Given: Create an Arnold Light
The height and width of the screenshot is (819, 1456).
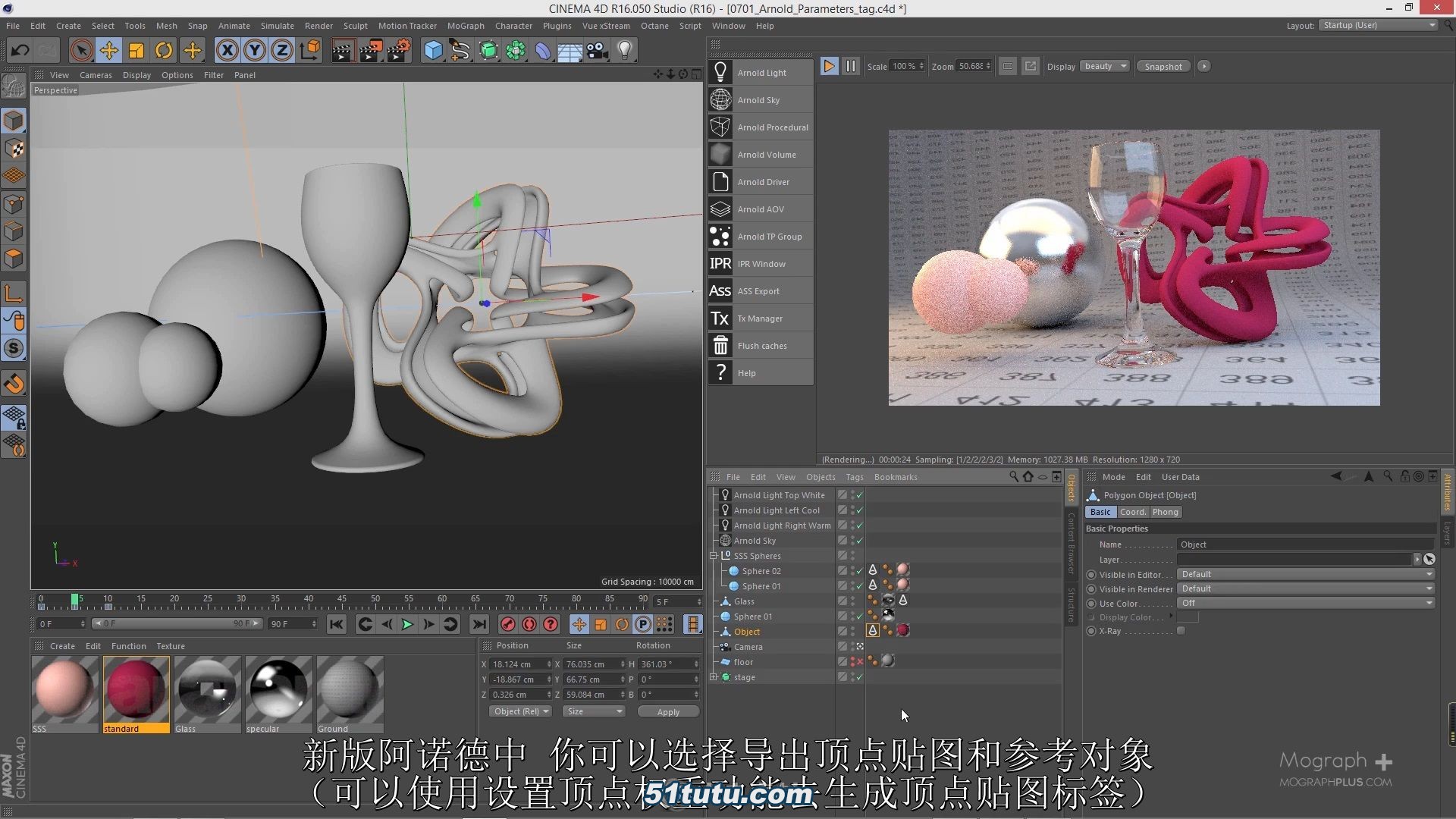Looking at the screenshot, I should (761, 73).
